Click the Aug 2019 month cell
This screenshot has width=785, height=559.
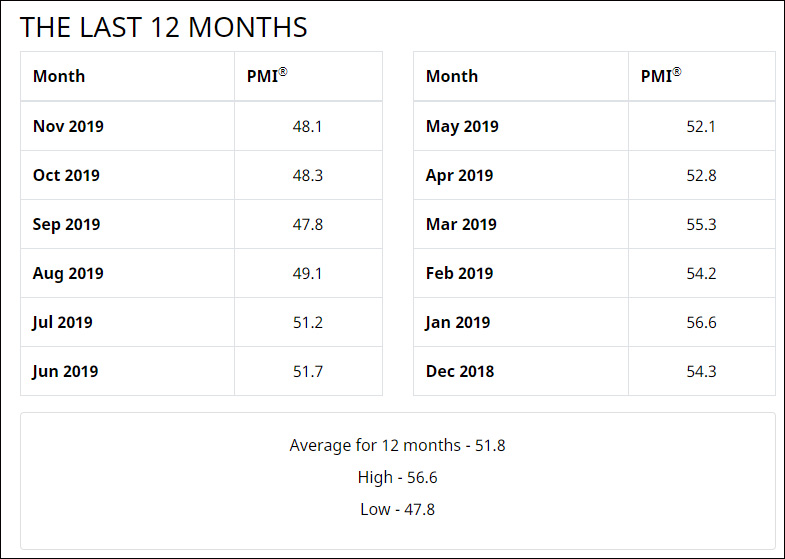point(68,273)
